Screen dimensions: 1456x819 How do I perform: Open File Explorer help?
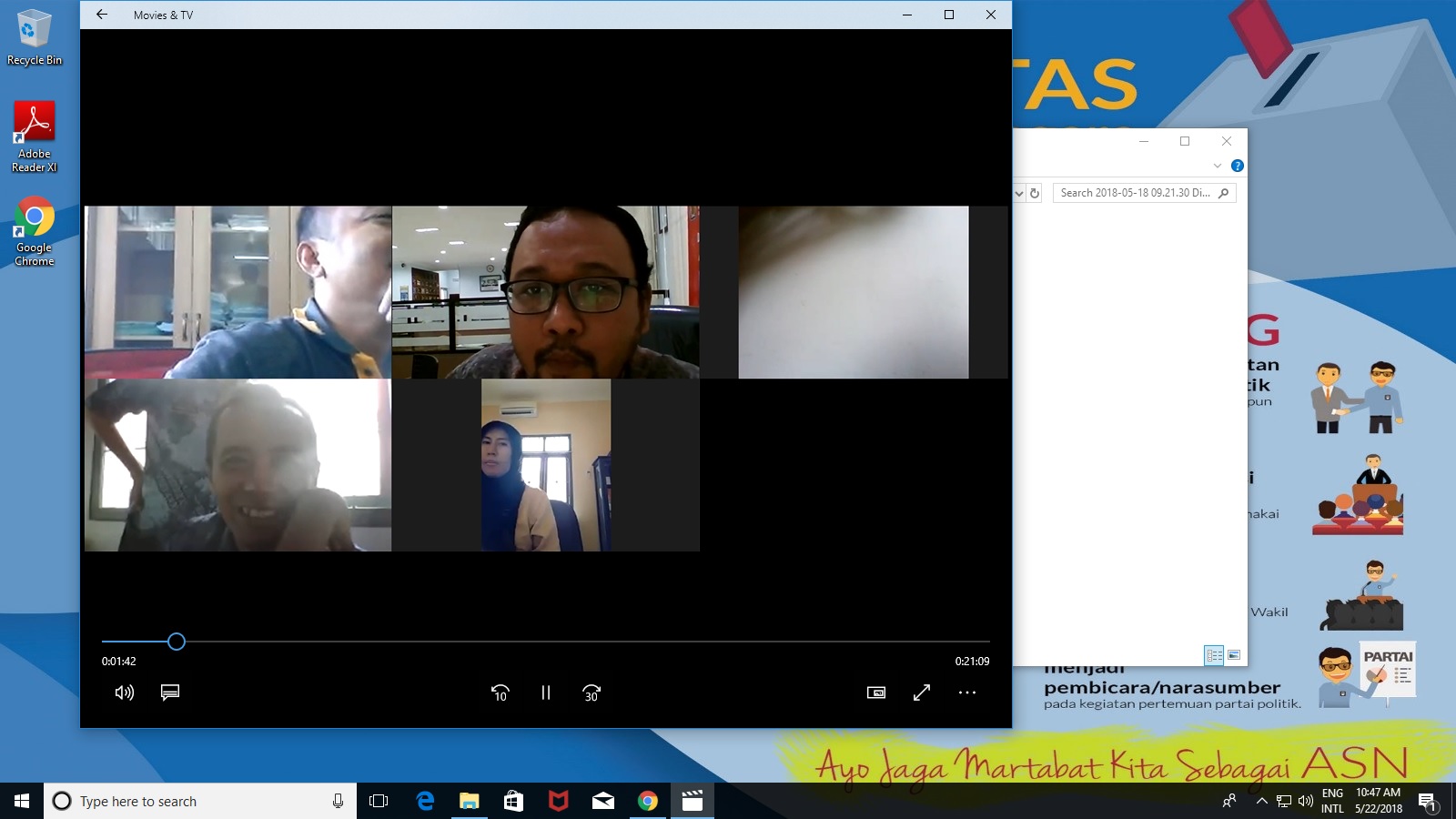pos(1238,166)
